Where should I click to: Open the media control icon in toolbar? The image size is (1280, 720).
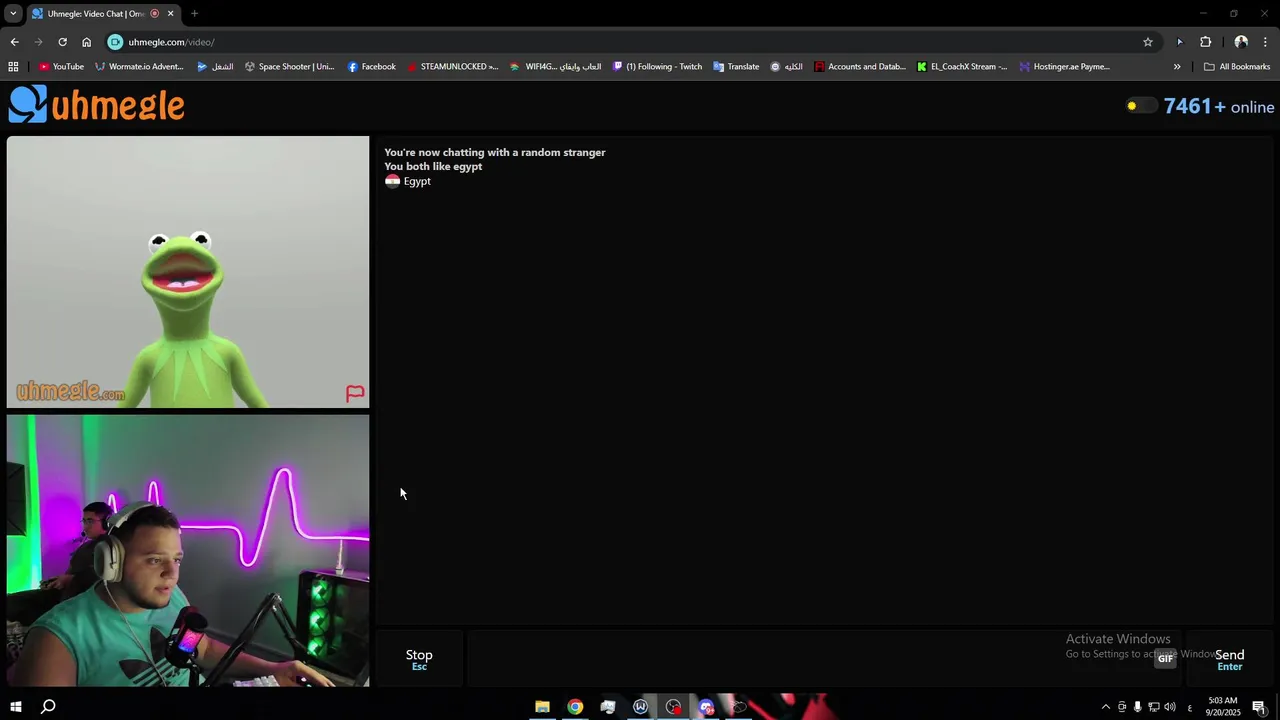(1179, 42)
